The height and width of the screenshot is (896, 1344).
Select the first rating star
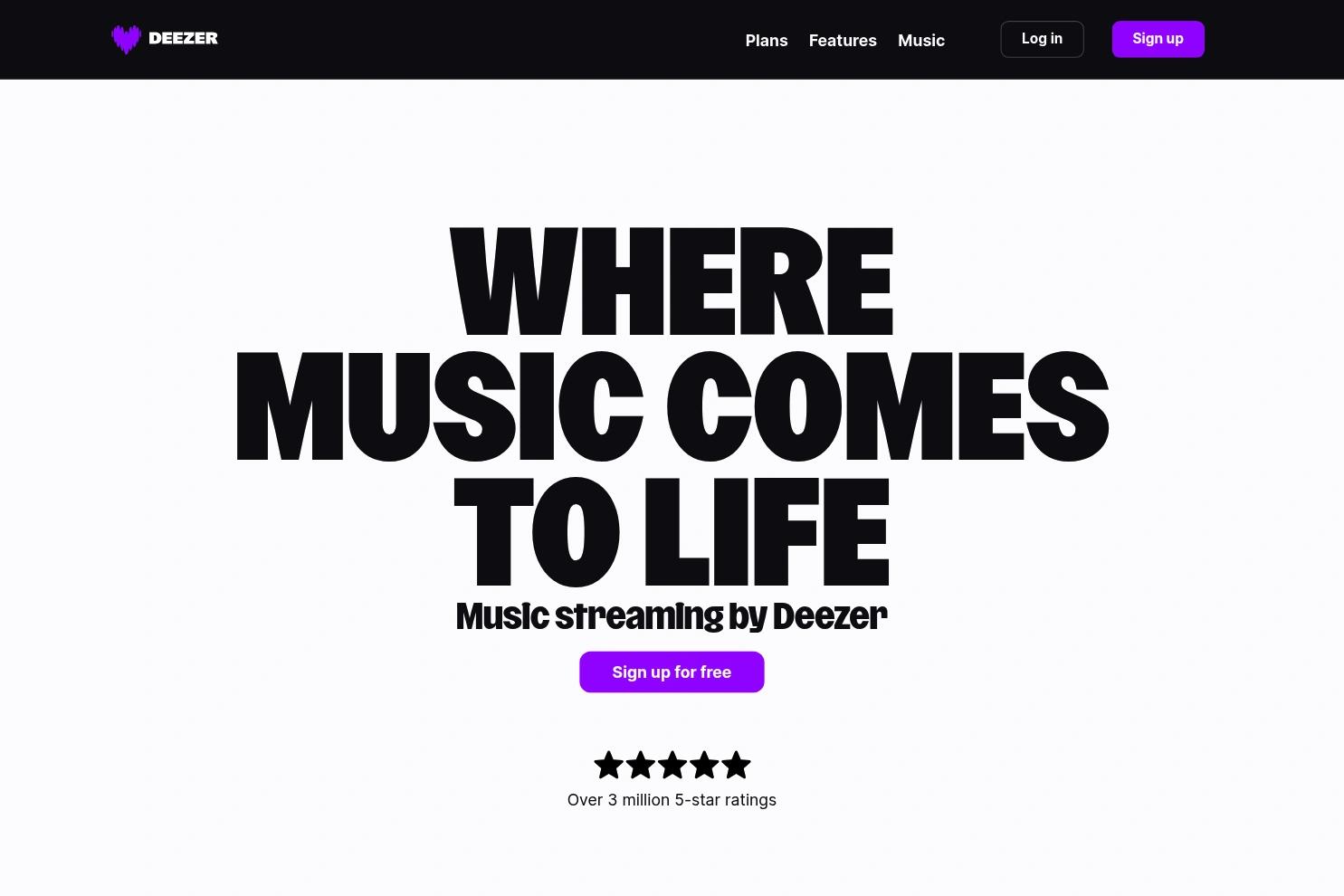(x=608, y=765)
